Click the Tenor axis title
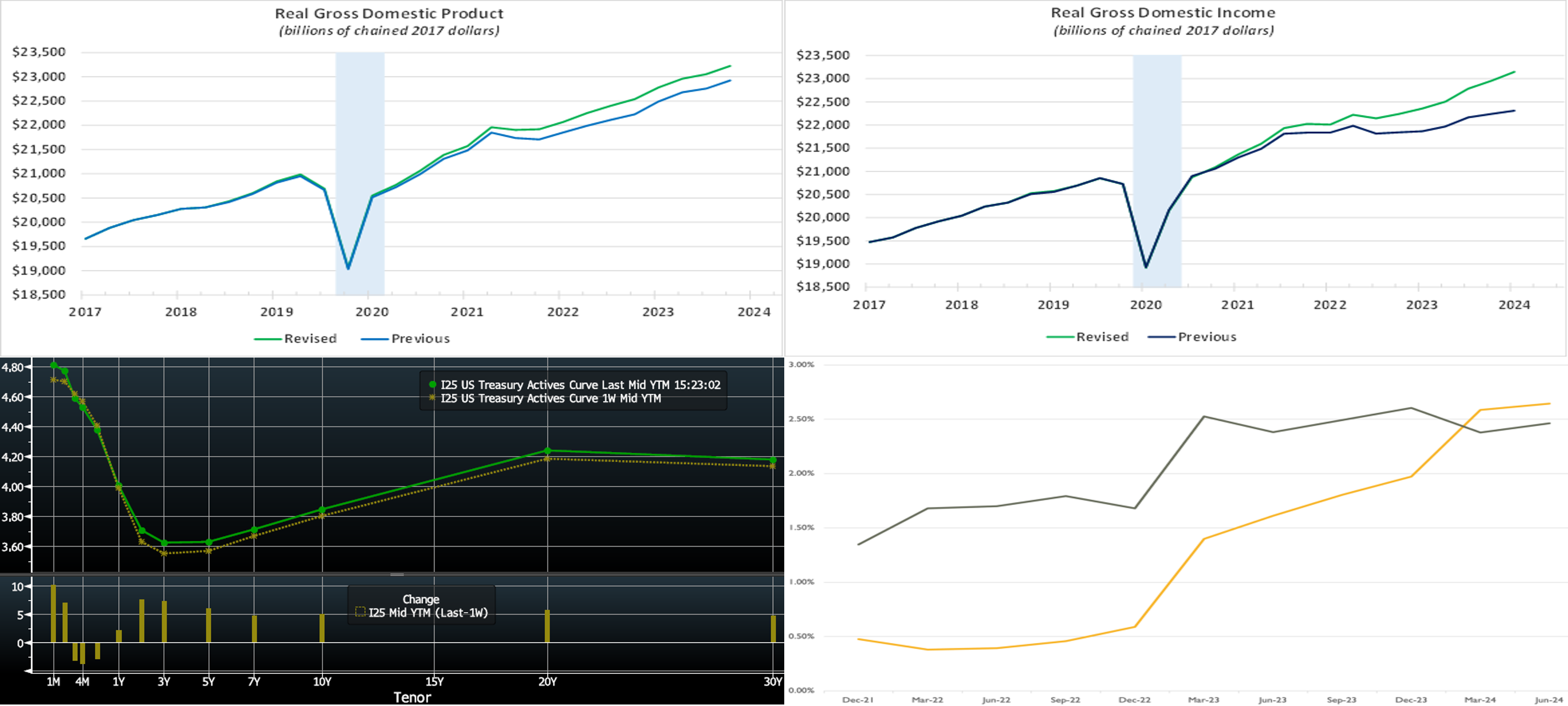Image resolution: width=1568 pixels, height=706 pixels. 412,697
